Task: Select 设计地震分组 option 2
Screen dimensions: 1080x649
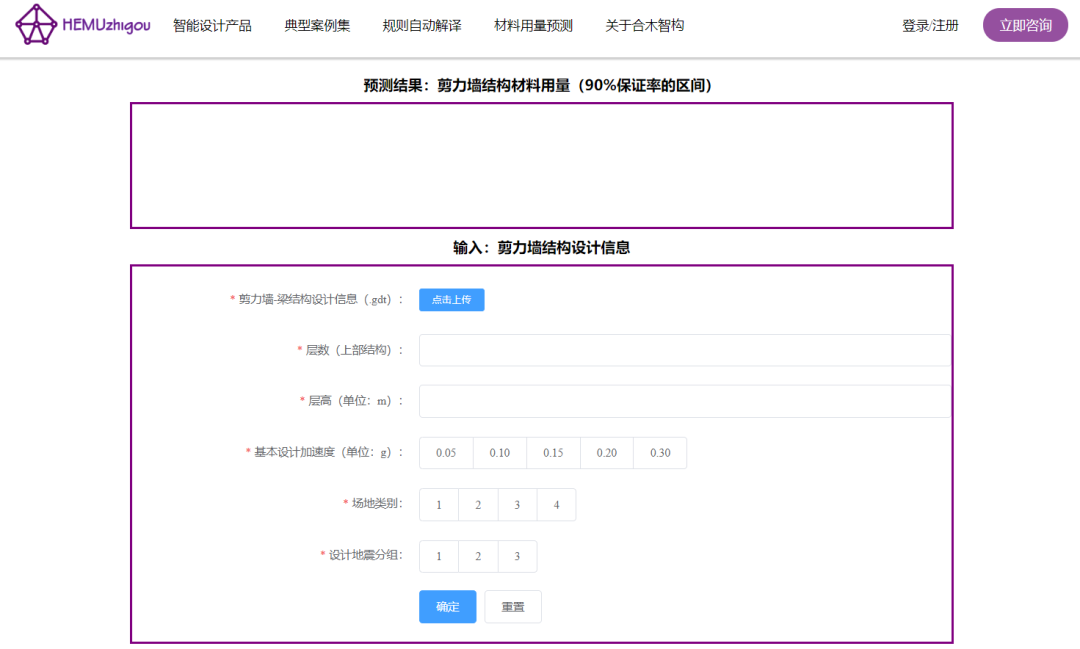Action: pyautogui.click(x=478, y=557)
